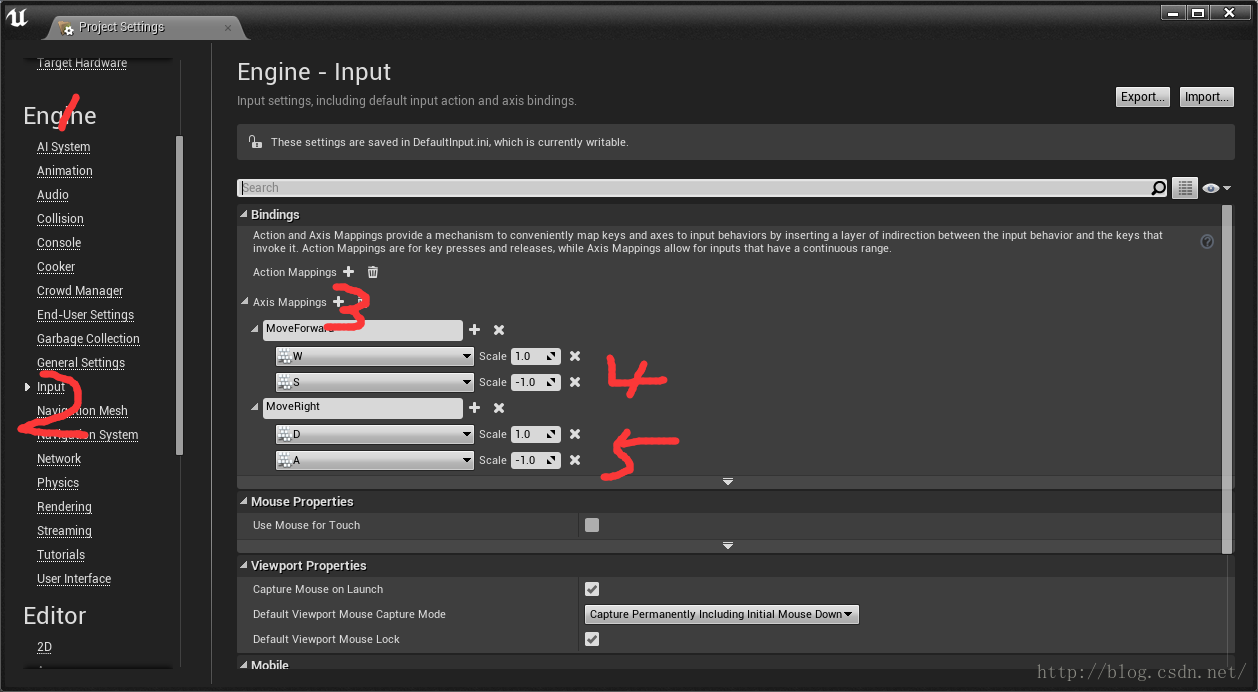Open Garbage Collection settings
1258x692 pixels.
88,339
